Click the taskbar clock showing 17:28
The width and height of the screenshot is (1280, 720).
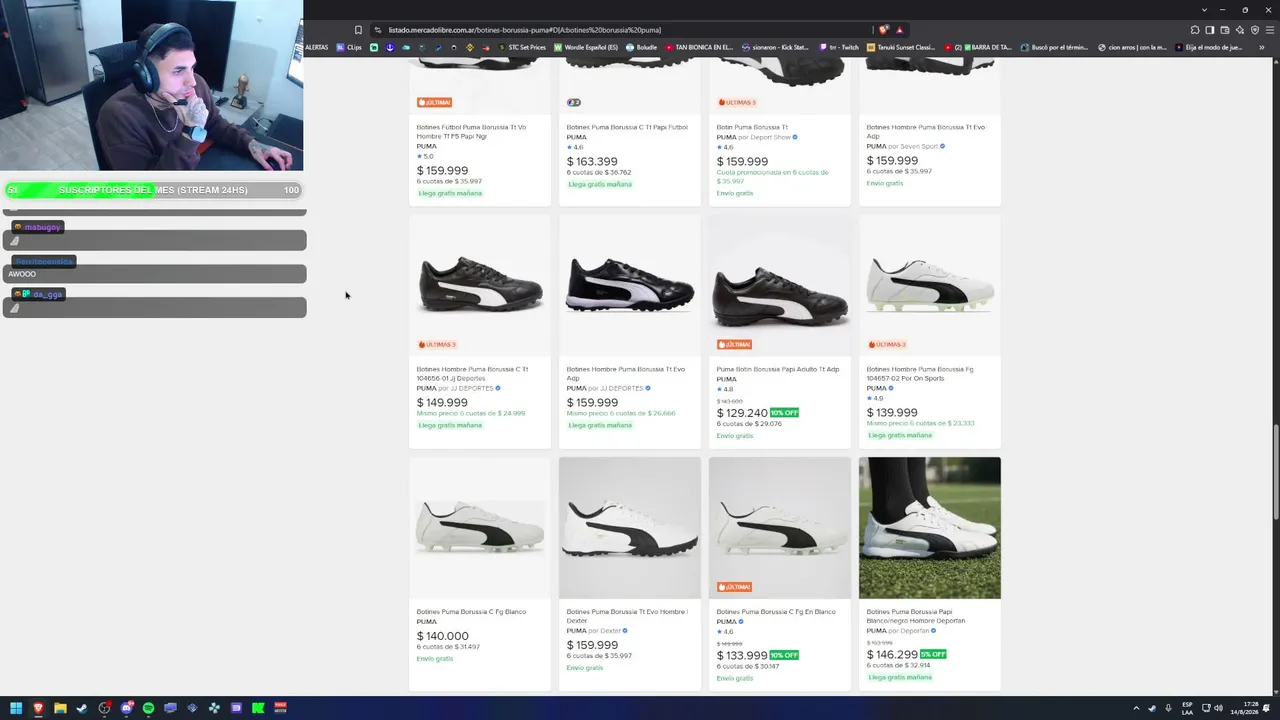tap(1244, 708)
